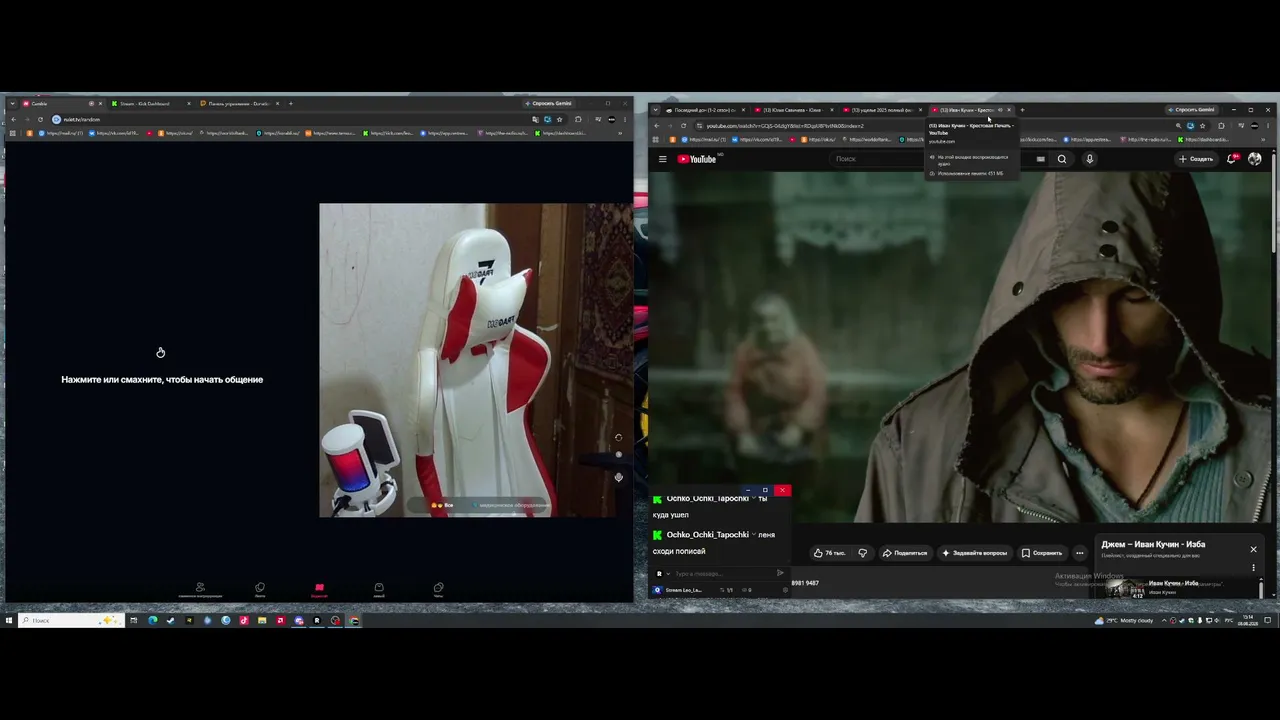Show more bookmarks in nekto.tv window
Image resolution: width=1280 pixels, height=720 pixels.
[620, 133]
